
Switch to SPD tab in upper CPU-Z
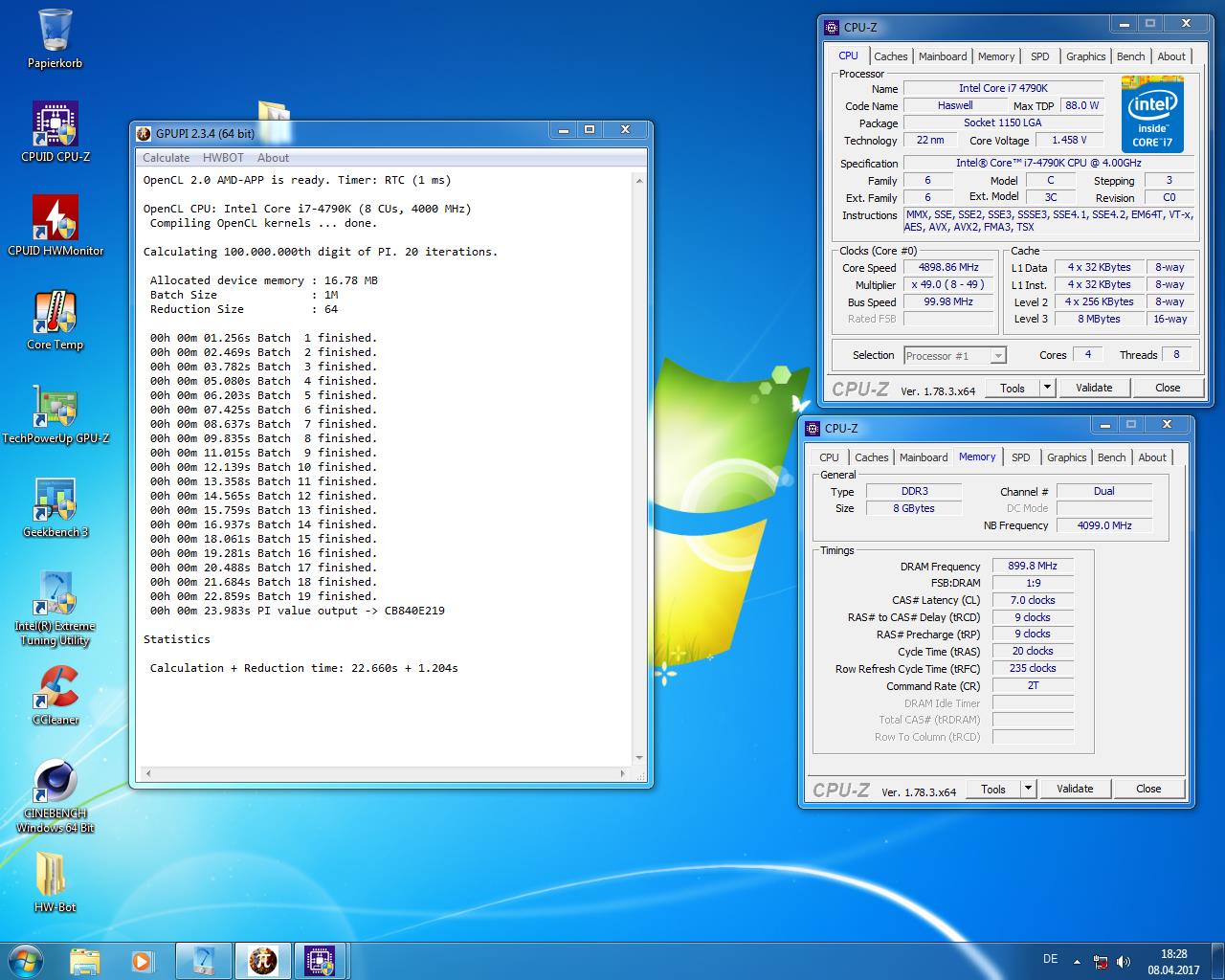1040,56
